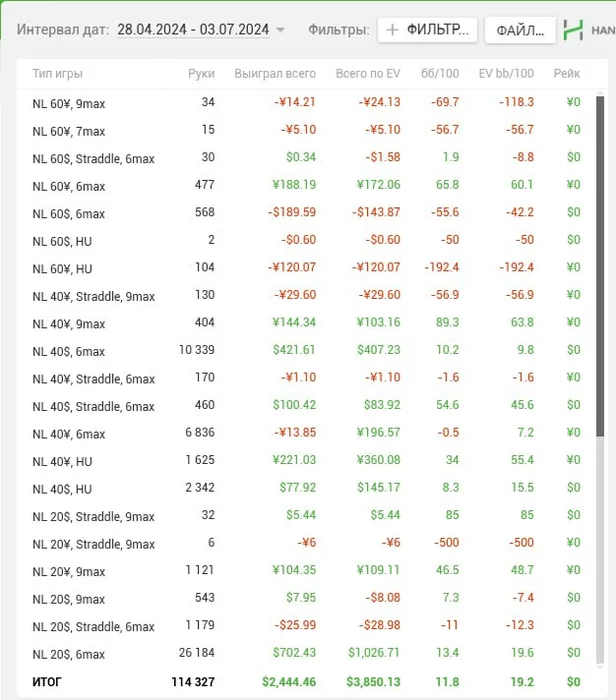Viewport: 616px width, 700px height.
Task: Sort by the Тип игры column header
Action: (x=57, y=74)
